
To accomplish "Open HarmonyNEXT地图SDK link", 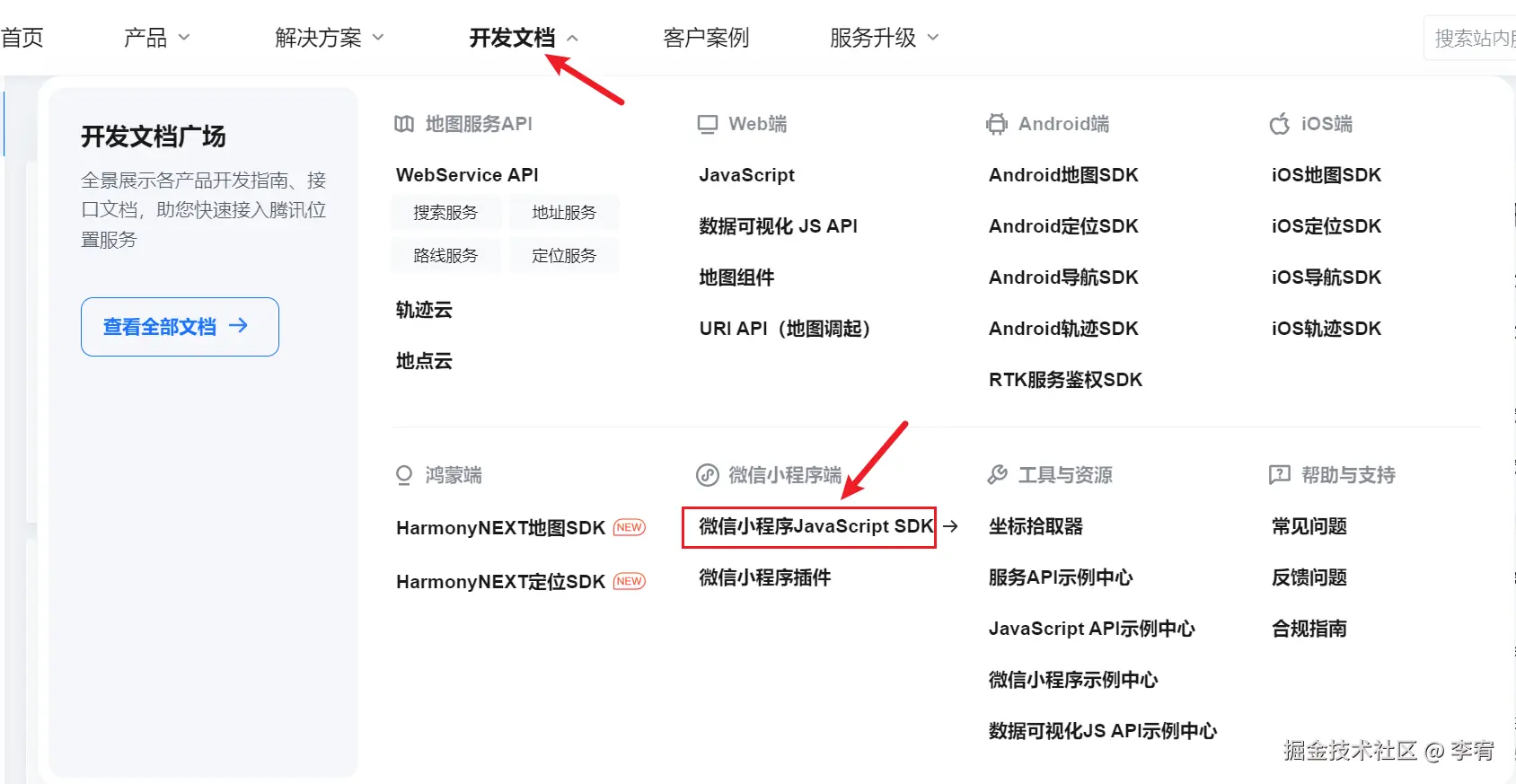I will (x=500, y=528).
